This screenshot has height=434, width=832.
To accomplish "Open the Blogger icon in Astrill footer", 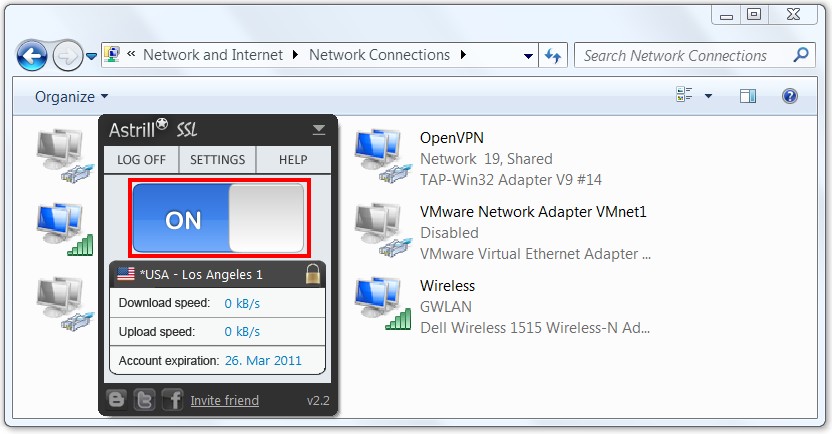I will coord(116,399).
